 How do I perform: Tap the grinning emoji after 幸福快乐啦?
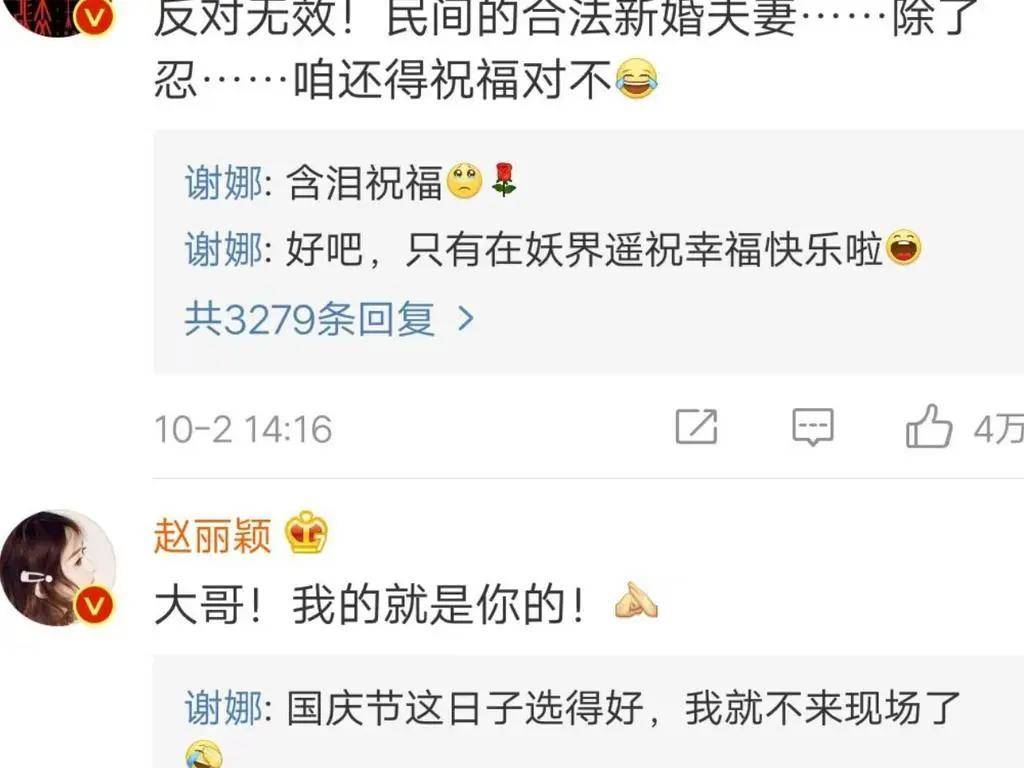pos(902,248)
